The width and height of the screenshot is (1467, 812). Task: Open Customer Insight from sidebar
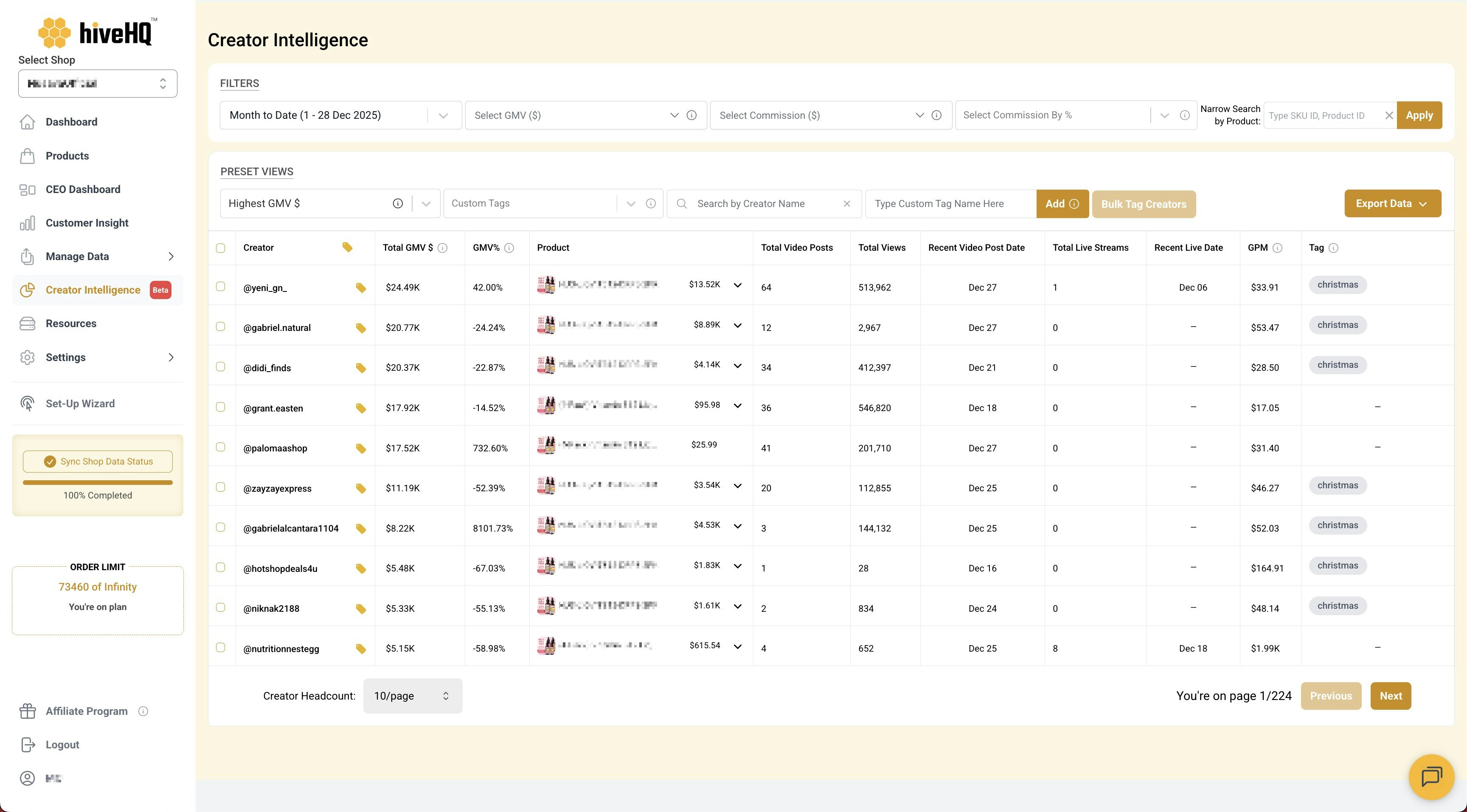[87, 223]
